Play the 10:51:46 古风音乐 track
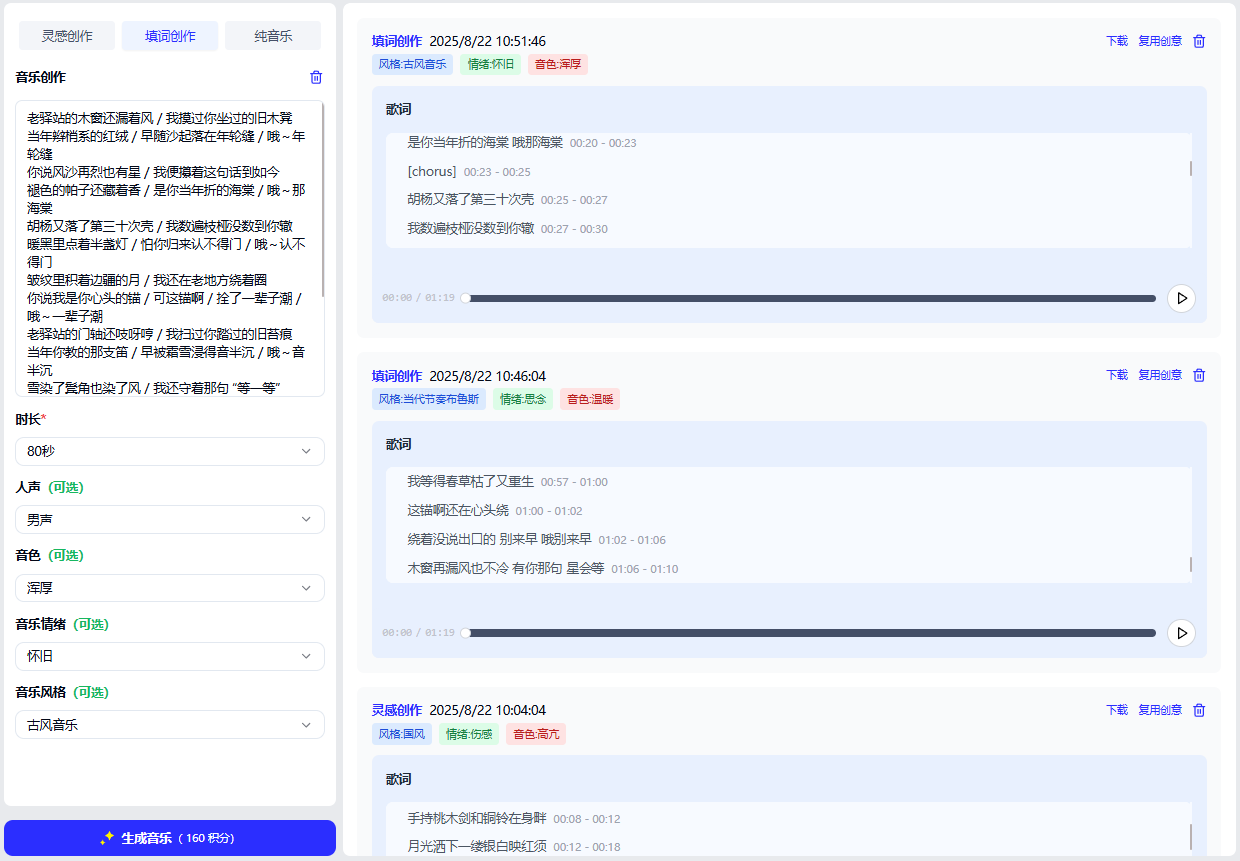Viewport: 1240px width, 861px height. [x=1181, y=298]
